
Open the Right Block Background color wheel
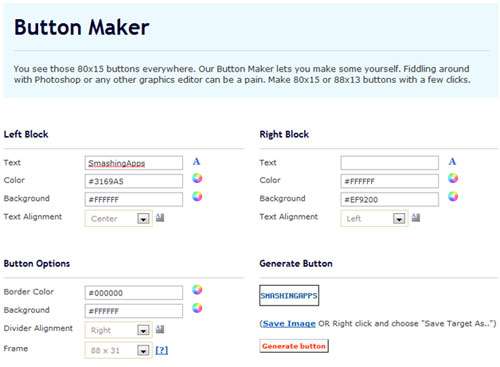coord(453,197)
